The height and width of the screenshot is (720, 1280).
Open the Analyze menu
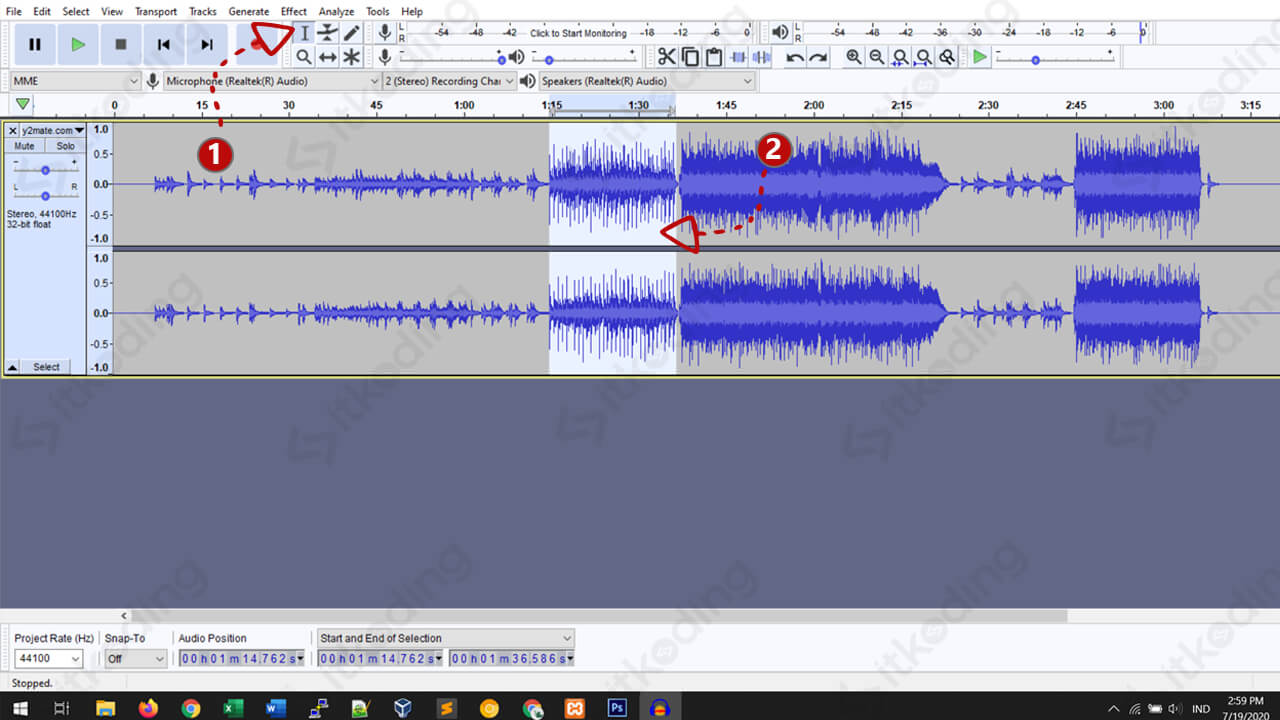336,11
